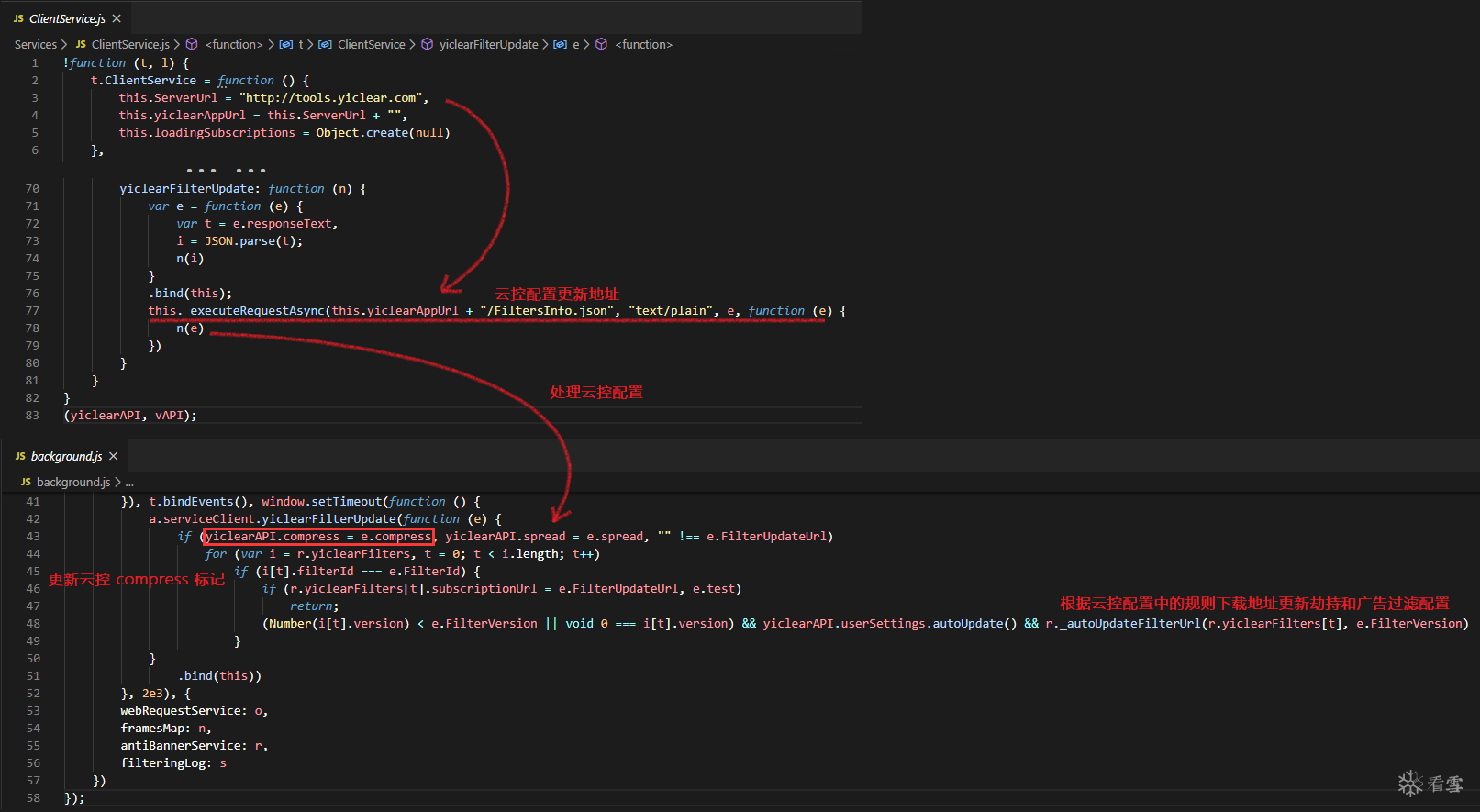
Task: Click JS icon of ClientService.js breadcrumb
Action: [81, 44]
